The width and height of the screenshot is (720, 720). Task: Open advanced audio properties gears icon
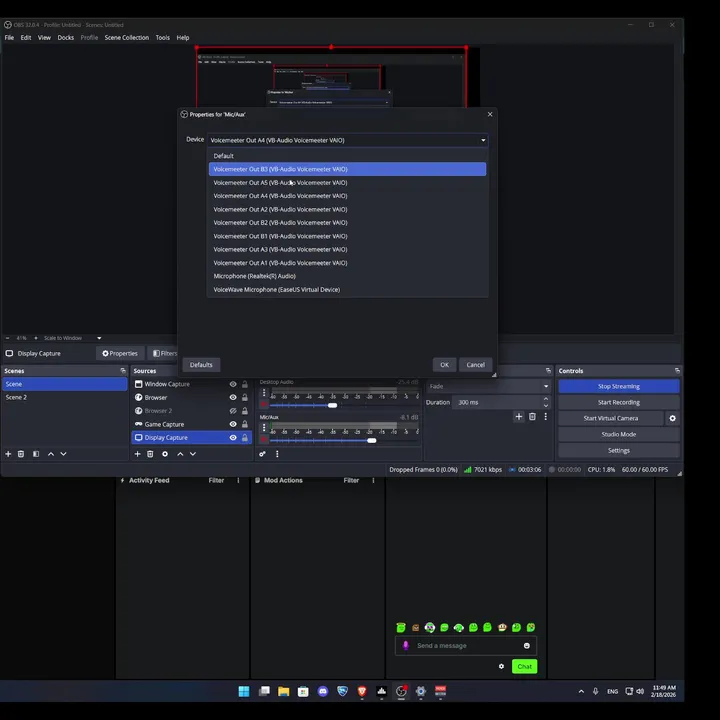(262, 454)
